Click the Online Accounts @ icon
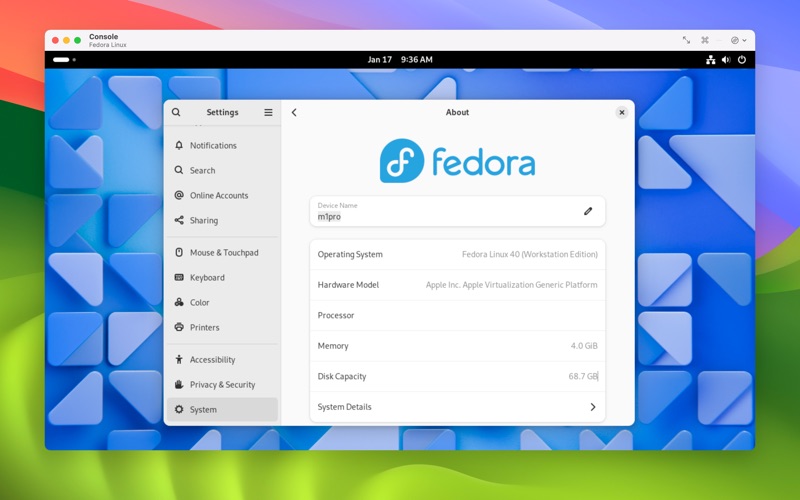The width and height of the screenshot is (800, 500). pyautogui.click(x=179, y=195)
